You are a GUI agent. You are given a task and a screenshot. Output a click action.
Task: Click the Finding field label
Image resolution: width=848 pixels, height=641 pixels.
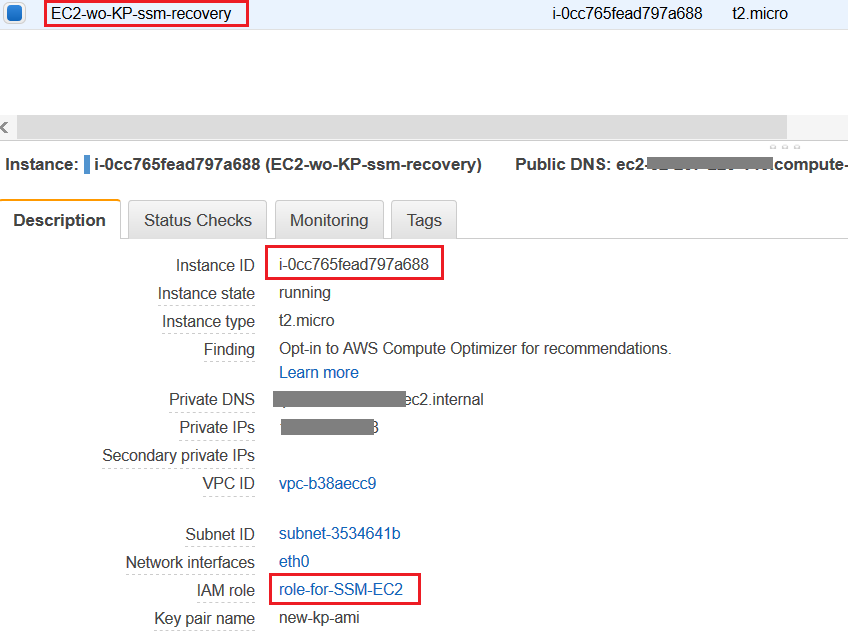tap(229, 350)
